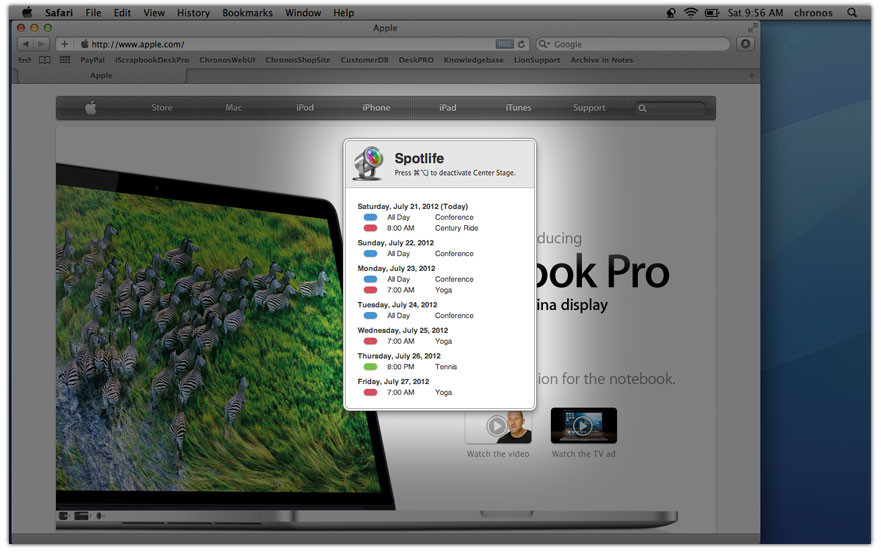Open the ChronosShopSite bookmark
The width and height of the screenshot is (881, 552).
click(x=298, y=60)
